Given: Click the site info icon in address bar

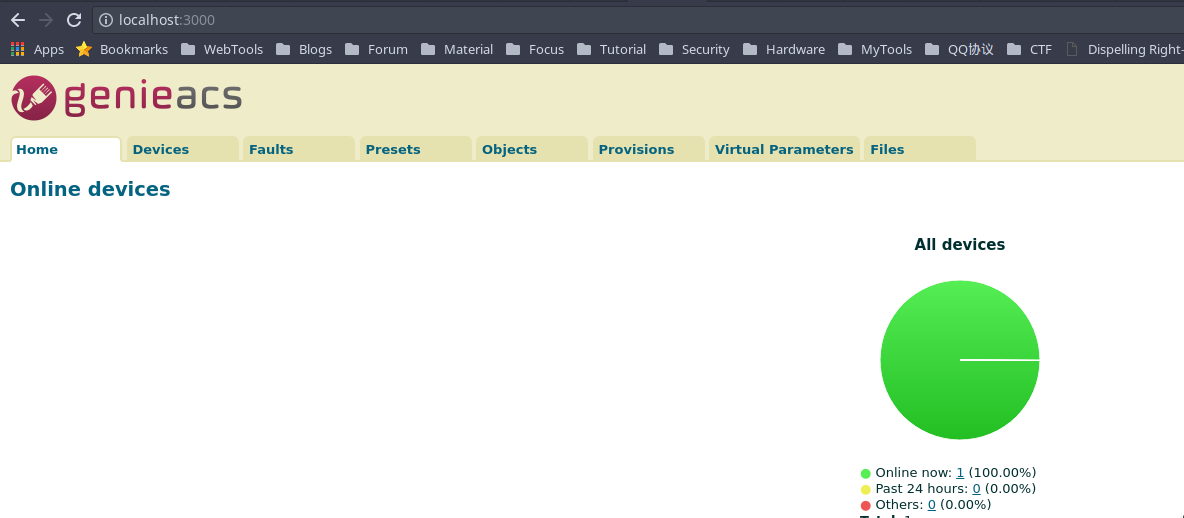Looking at the screenshot, I should click(x=106, y=20).
